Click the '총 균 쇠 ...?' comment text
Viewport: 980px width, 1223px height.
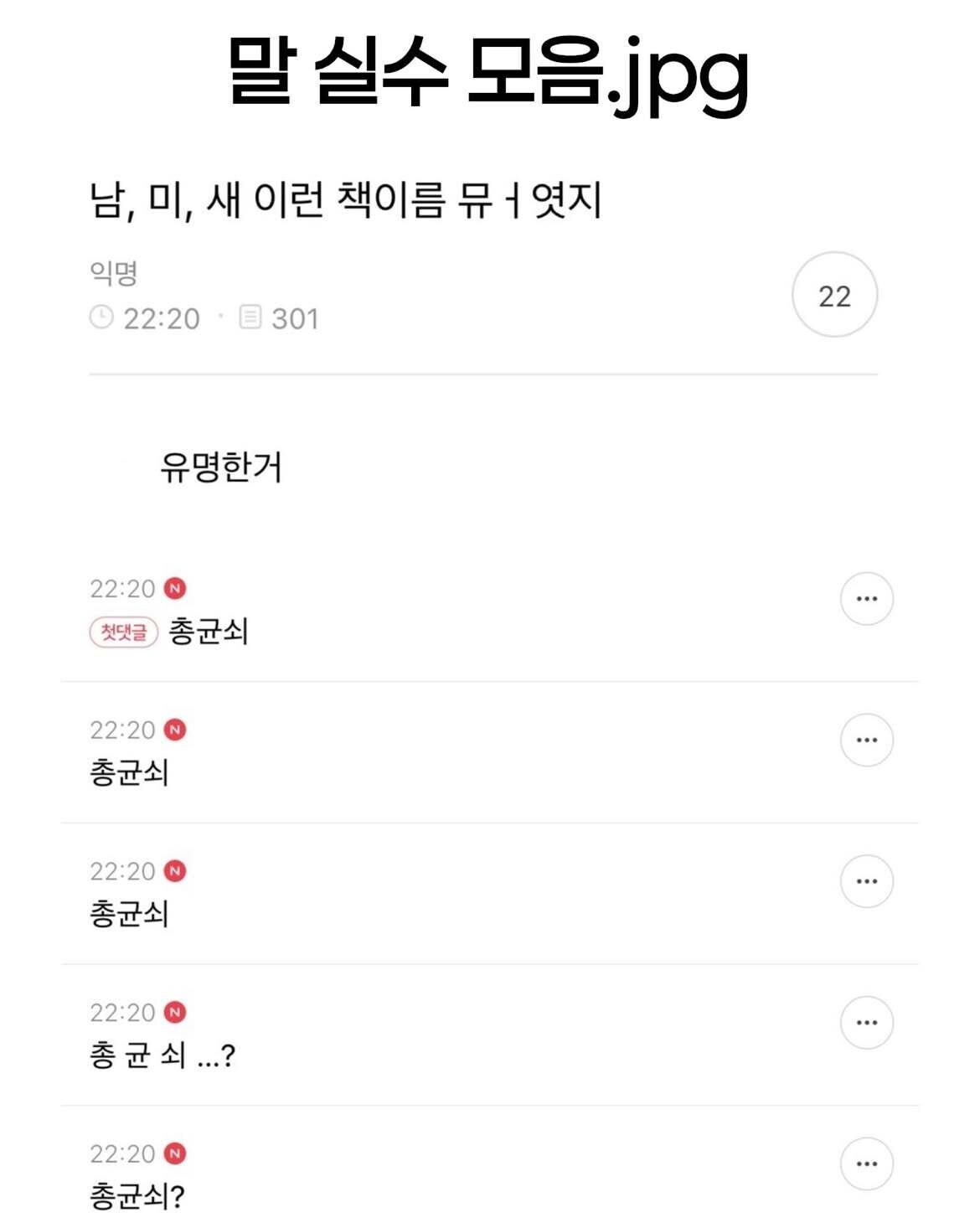(162, 1055)
